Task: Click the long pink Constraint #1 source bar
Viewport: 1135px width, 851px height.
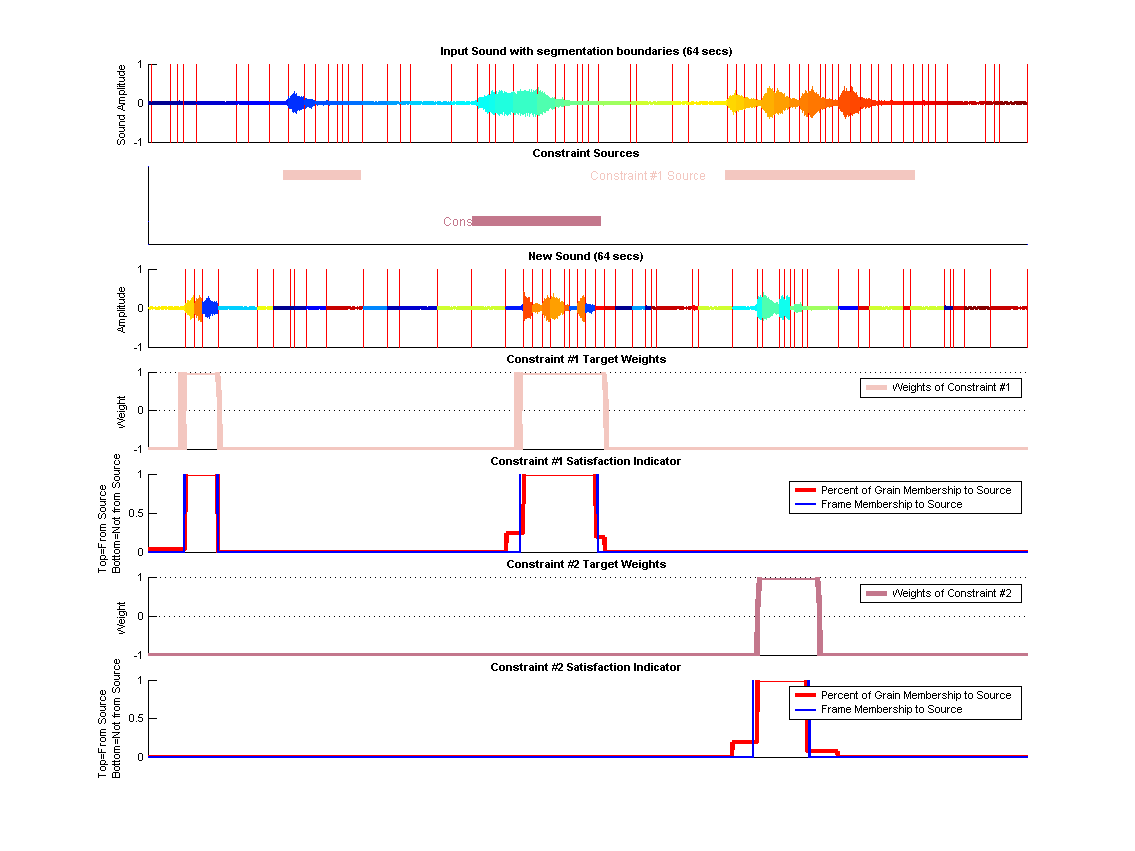Action: (819, 175)
